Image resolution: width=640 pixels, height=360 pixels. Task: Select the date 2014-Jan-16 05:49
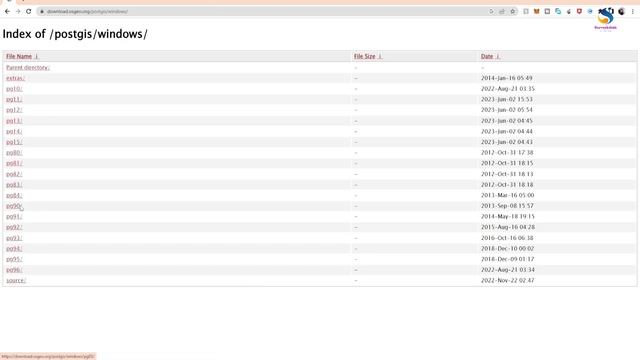[507, 78]
